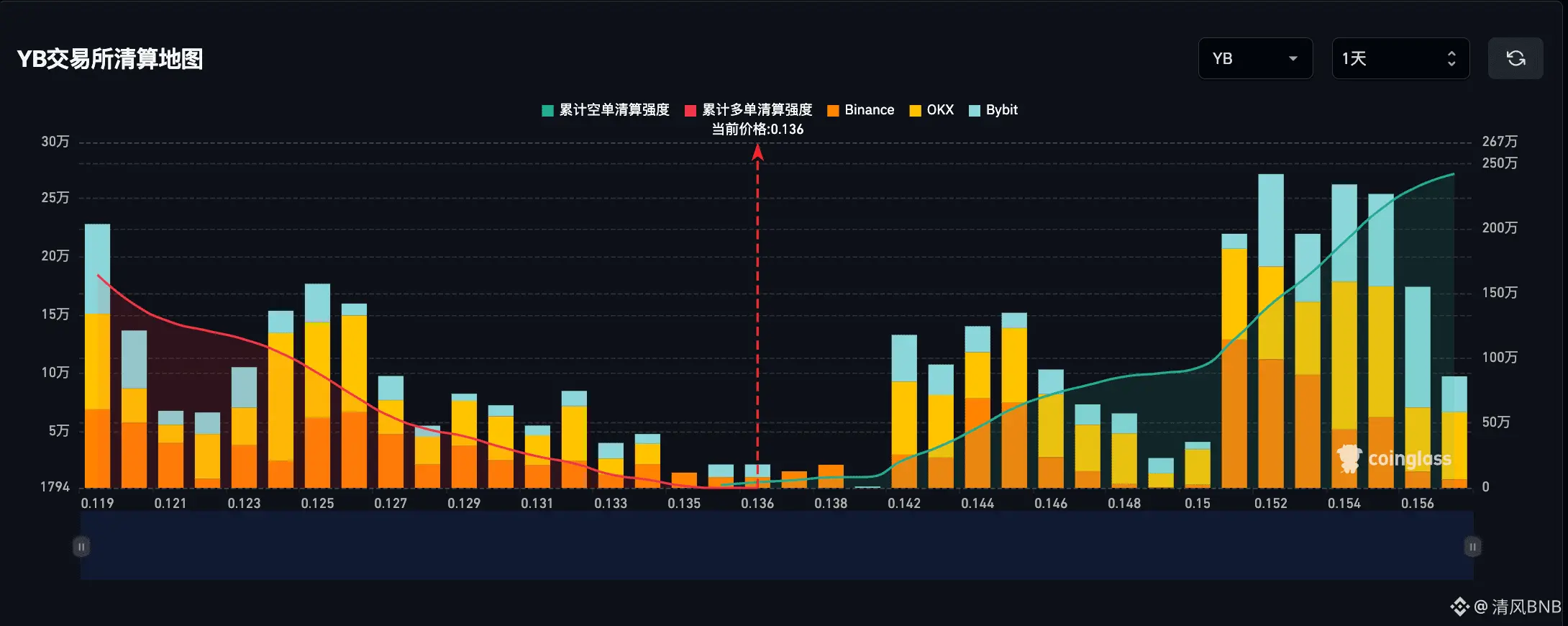Select the stacked bar above price 0.142
This screenshot has width=1568, height=626.
click(x=904, y=412)
